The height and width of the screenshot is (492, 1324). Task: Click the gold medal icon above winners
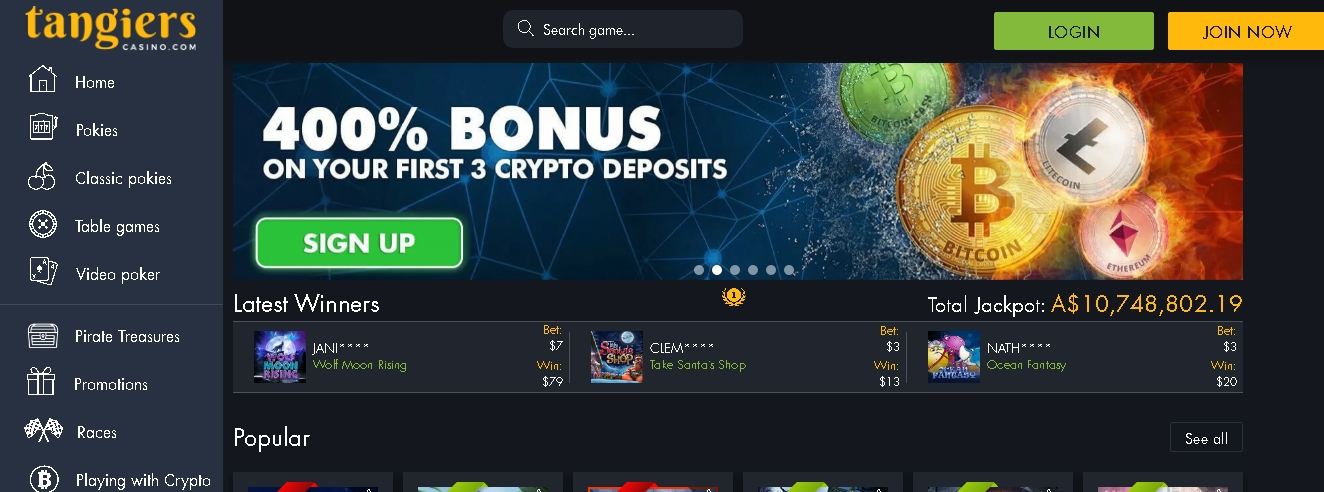click(x=734, y=296)
